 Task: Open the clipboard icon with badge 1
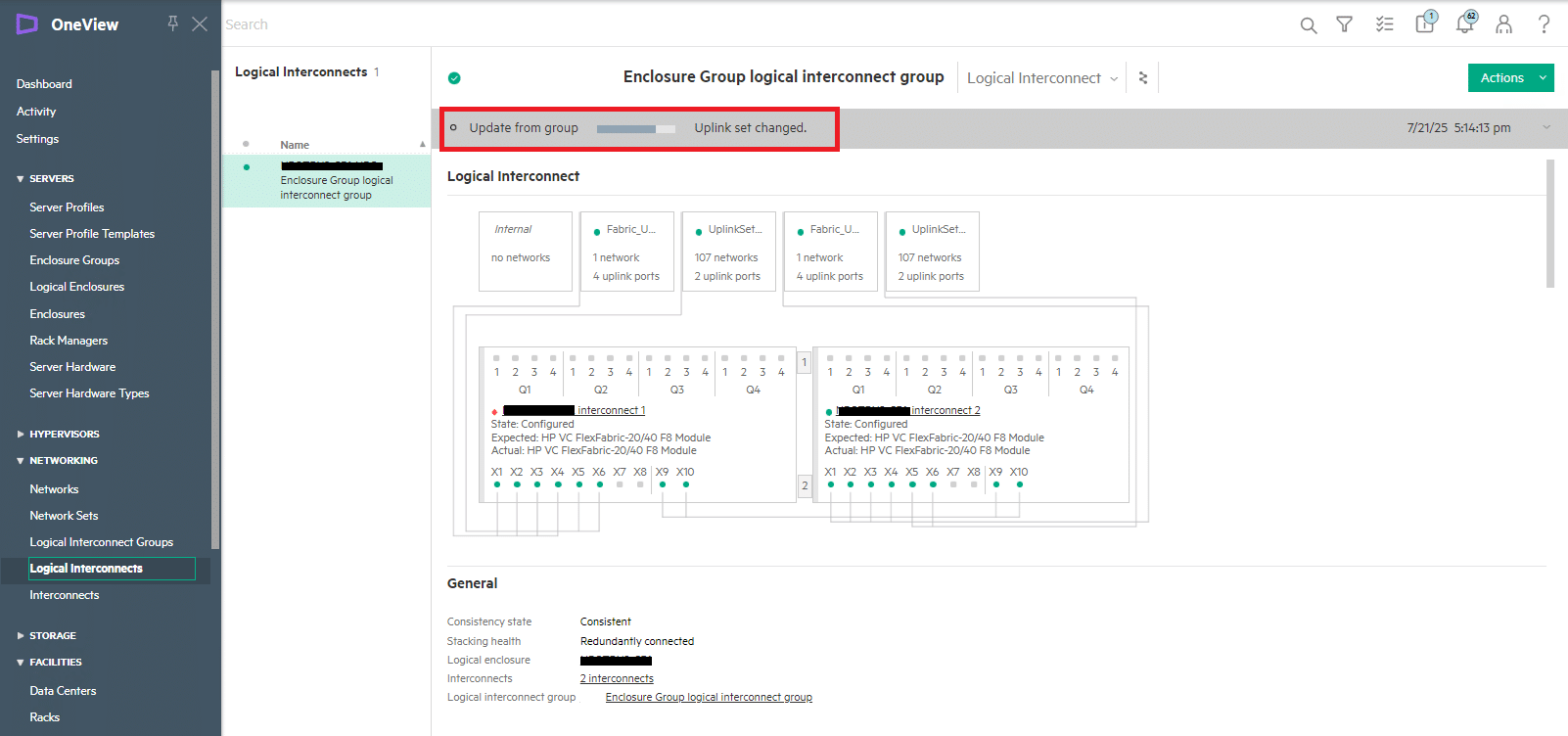(x=1426, y=23)
